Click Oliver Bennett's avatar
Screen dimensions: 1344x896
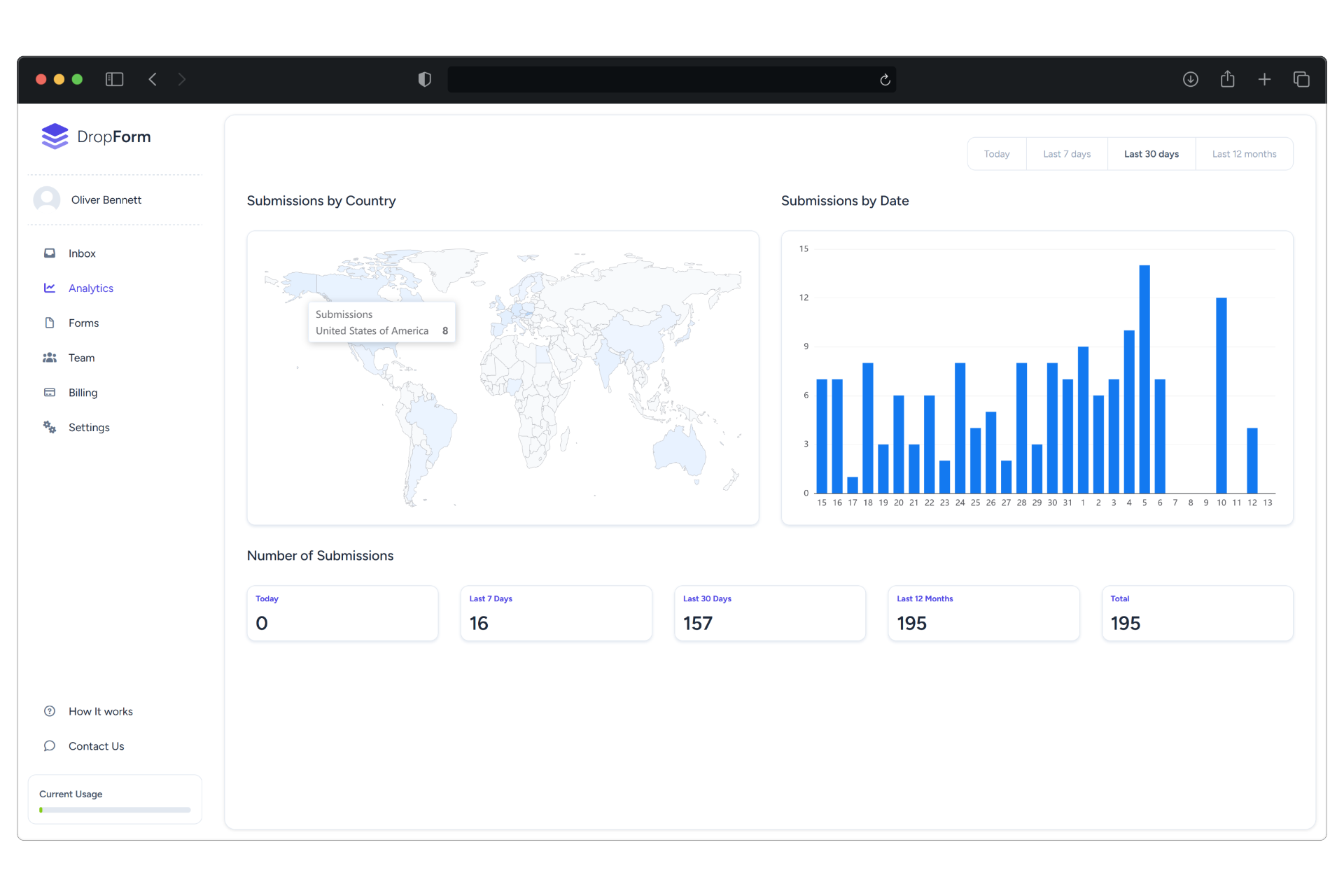coord(46,199)
